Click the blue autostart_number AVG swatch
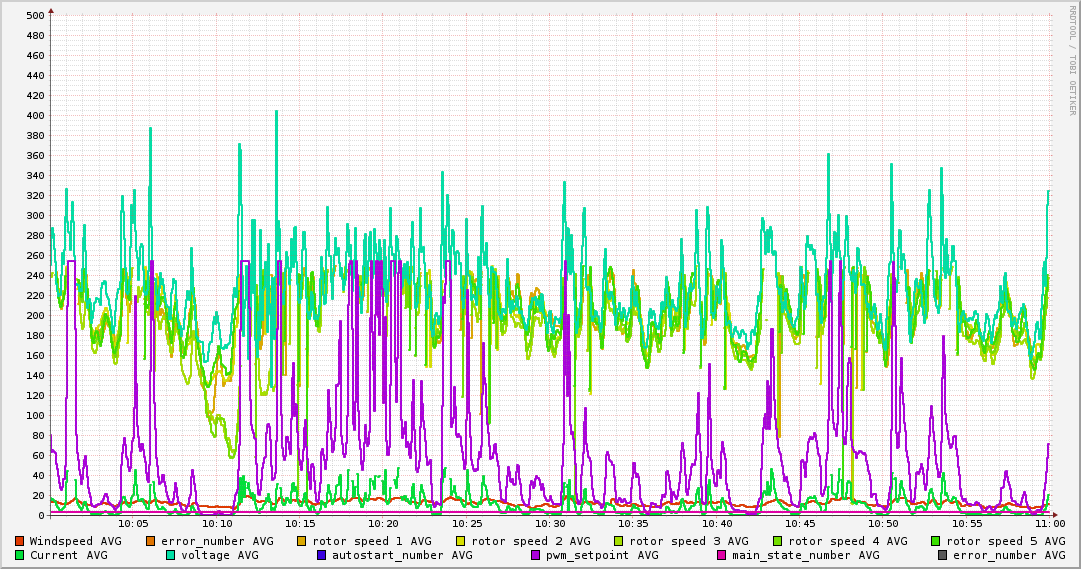 coord(322,555)
